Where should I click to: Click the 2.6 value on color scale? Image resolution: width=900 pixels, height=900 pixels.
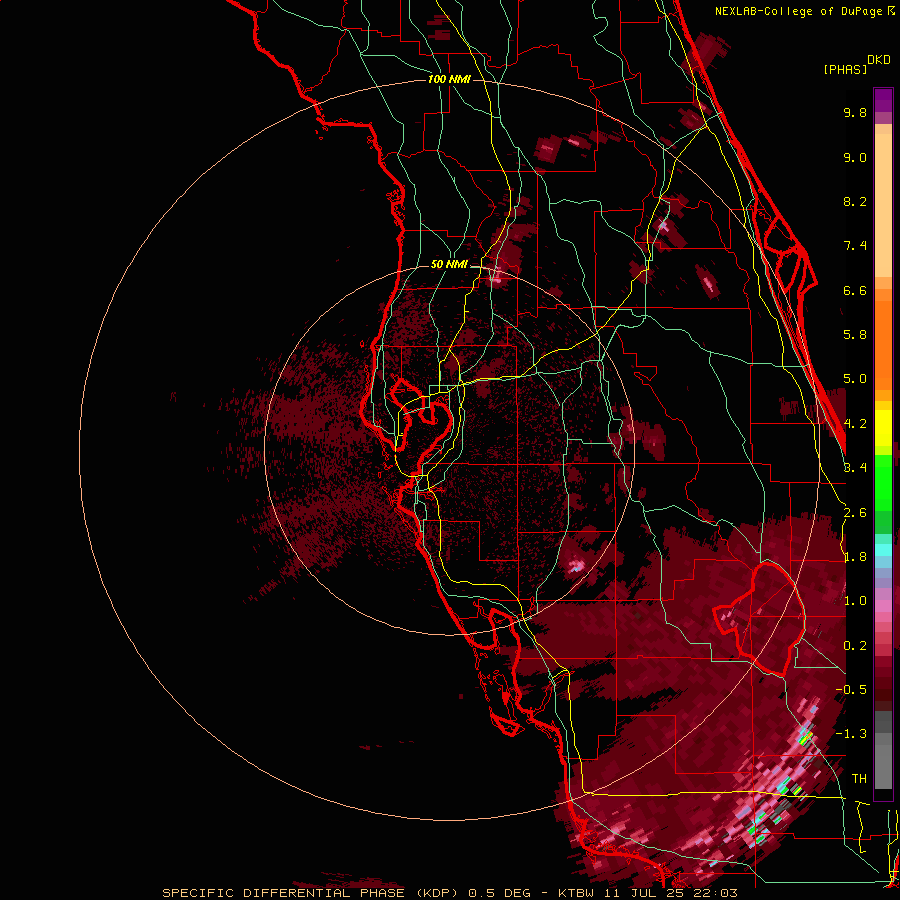(855, 513)
